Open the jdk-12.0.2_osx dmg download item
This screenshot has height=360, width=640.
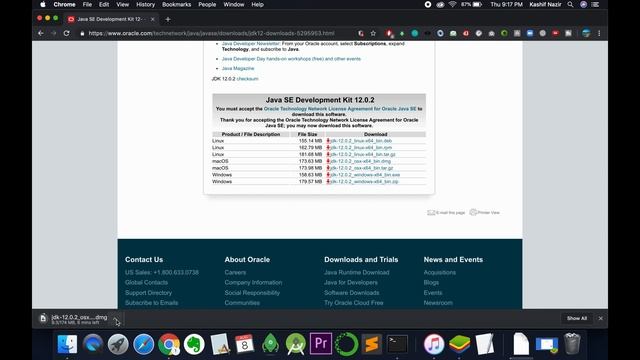(73, 319)
